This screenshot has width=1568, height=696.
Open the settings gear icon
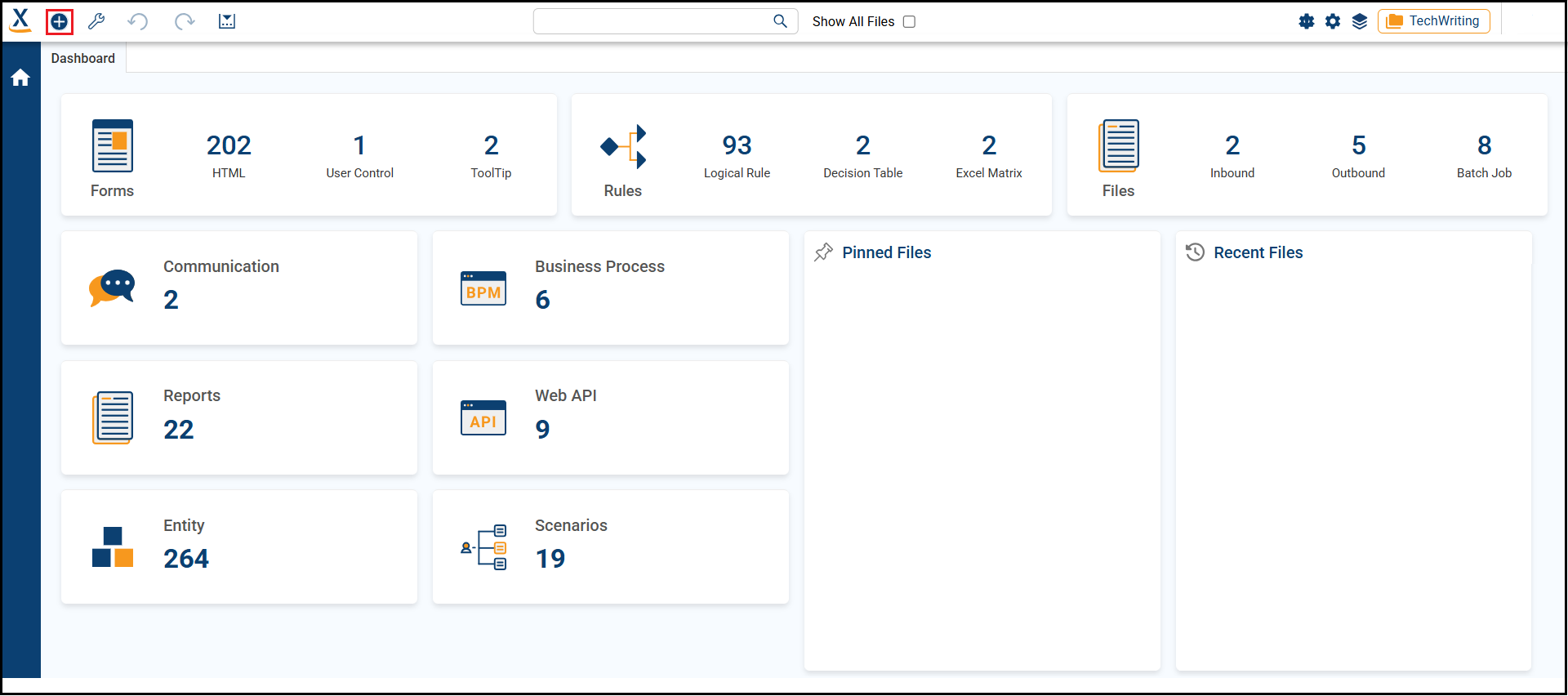(x=1333, y=22)
